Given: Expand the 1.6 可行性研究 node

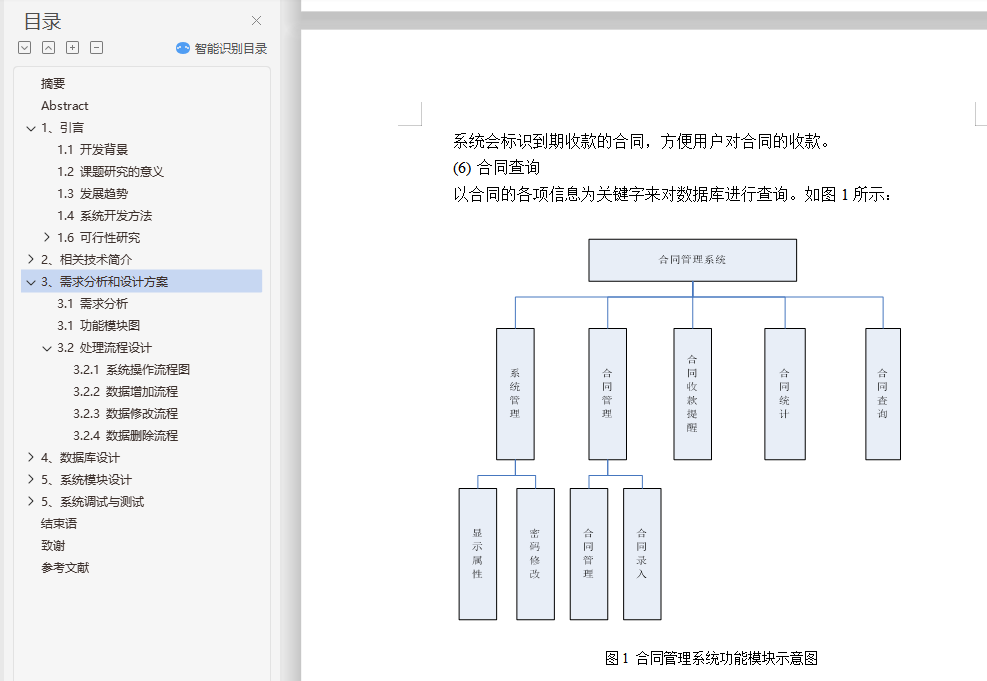Looking at the screenshot, I should coord(47,237).
